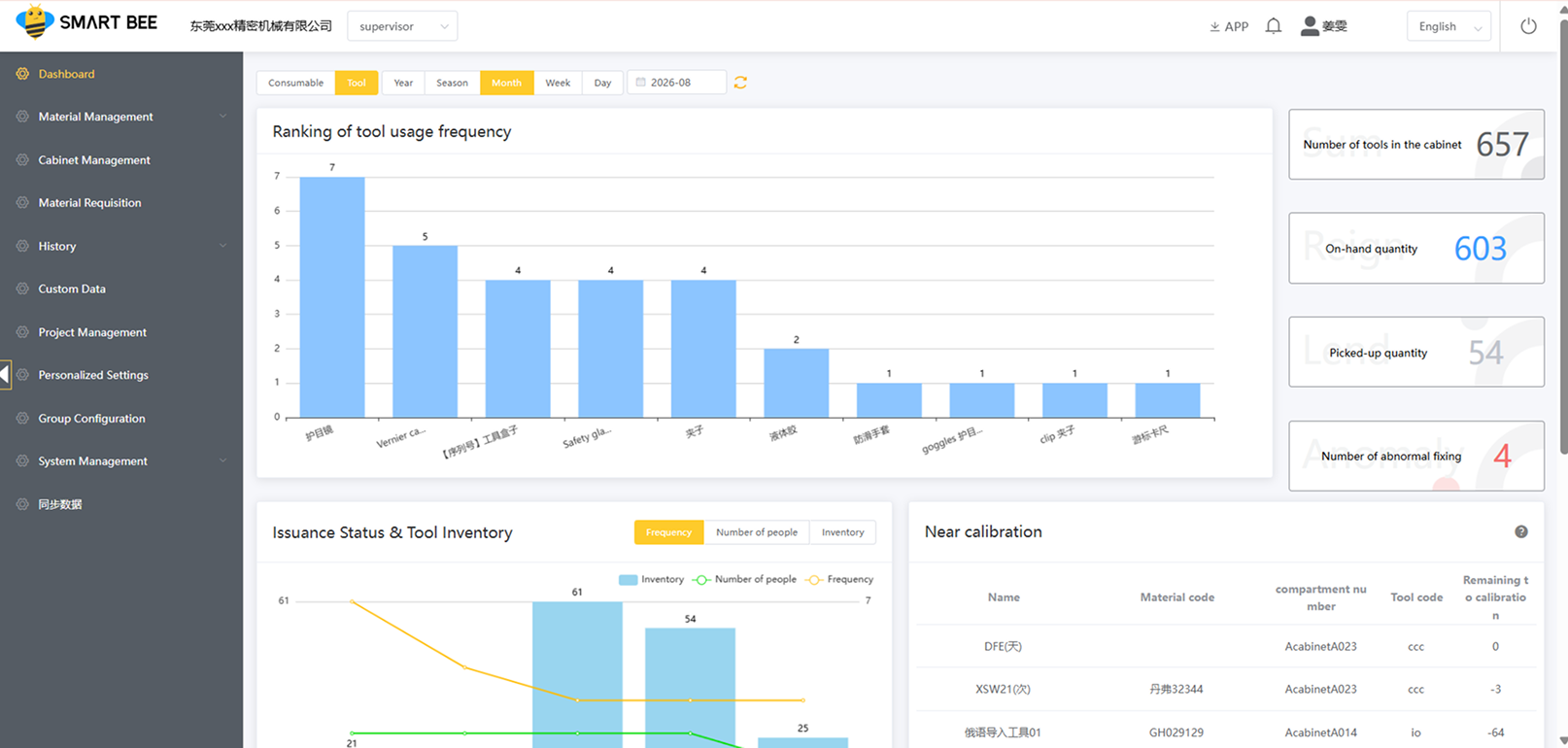Select the Season period option

452,83
